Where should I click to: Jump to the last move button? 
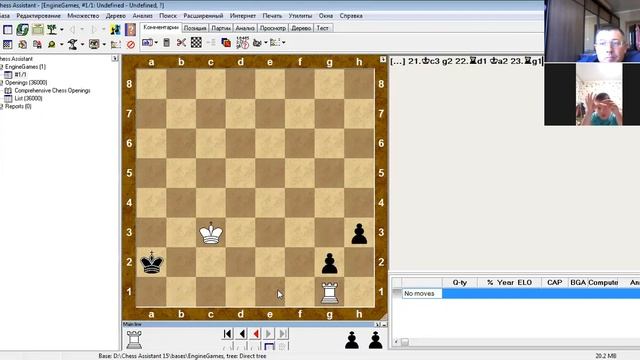[283, 334]
